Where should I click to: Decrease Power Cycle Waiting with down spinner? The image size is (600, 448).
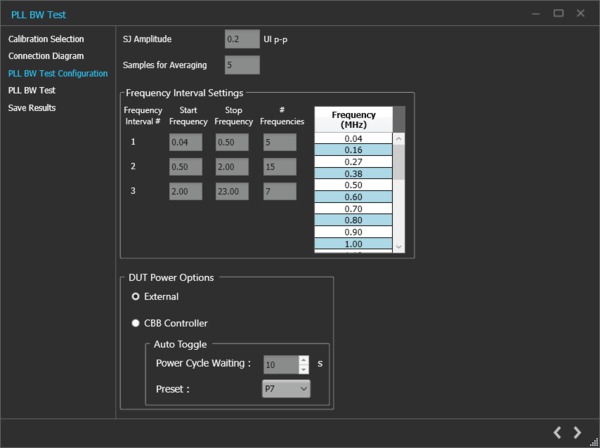304,369
